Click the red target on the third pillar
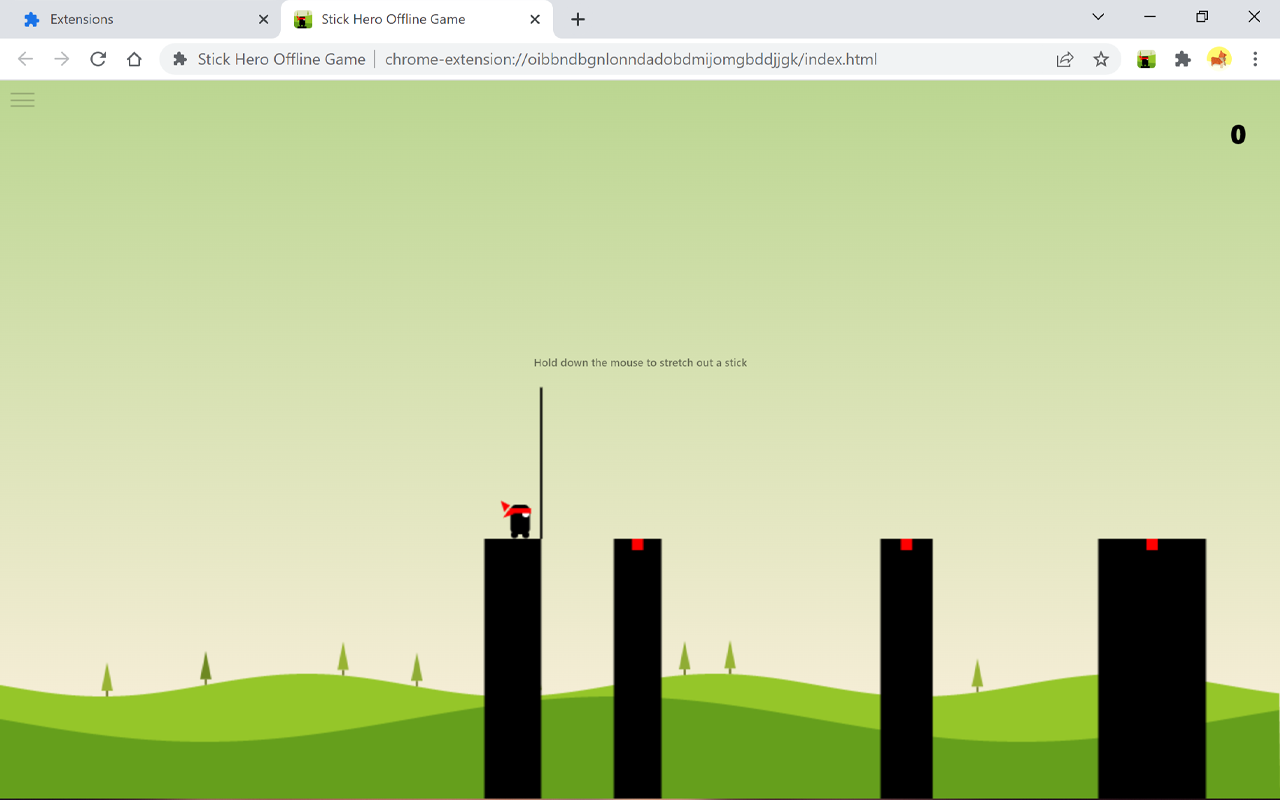This screenshot has height=800, width=1280. coord(906,545)
